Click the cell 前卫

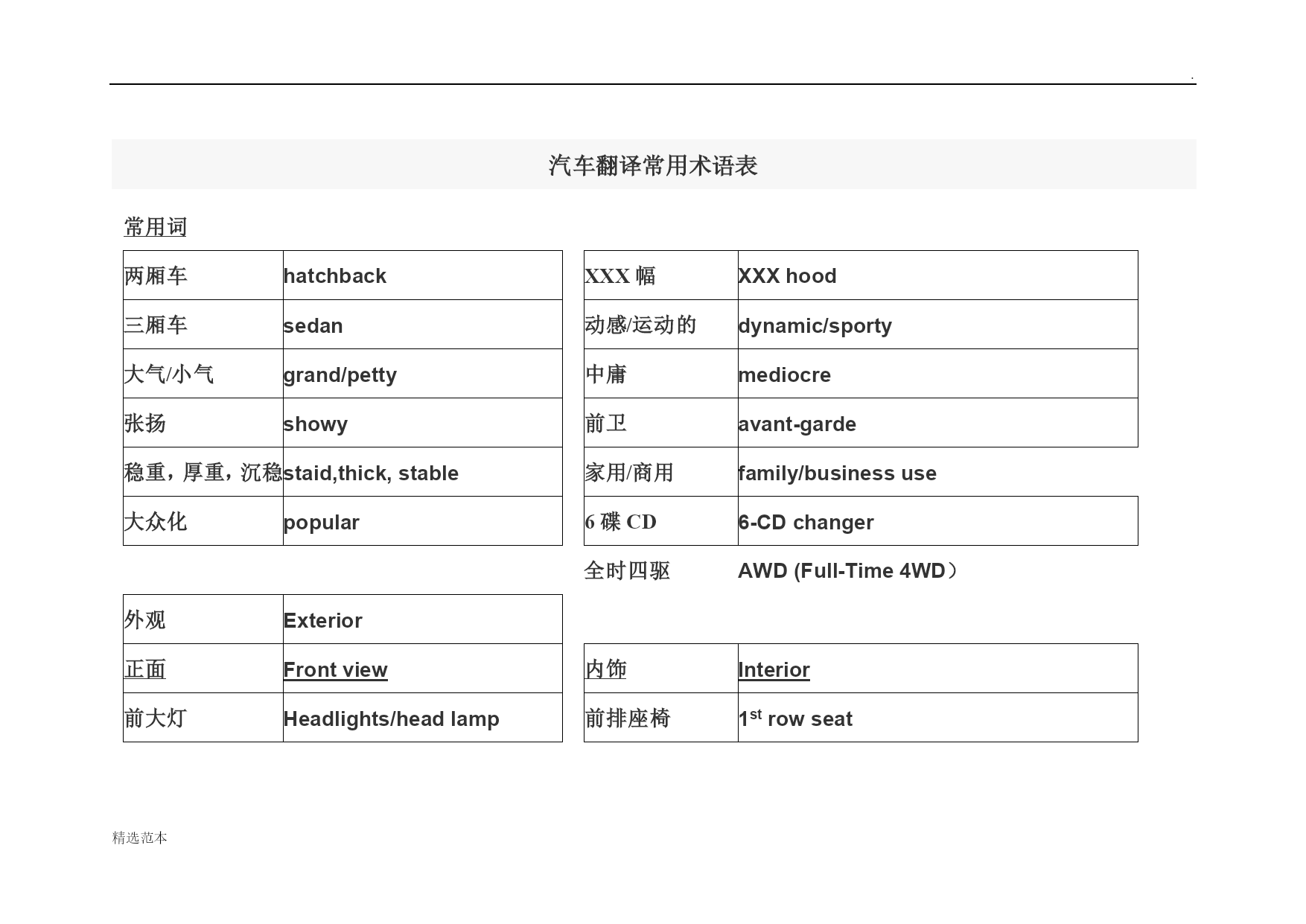pos(661,423)
